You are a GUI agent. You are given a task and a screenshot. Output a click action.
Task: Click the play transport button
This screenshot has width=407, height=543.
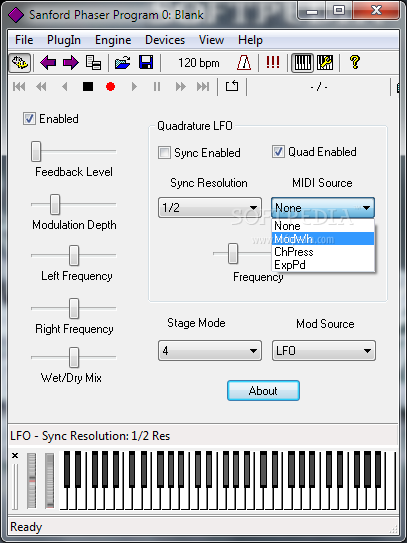tap(134, 87)
